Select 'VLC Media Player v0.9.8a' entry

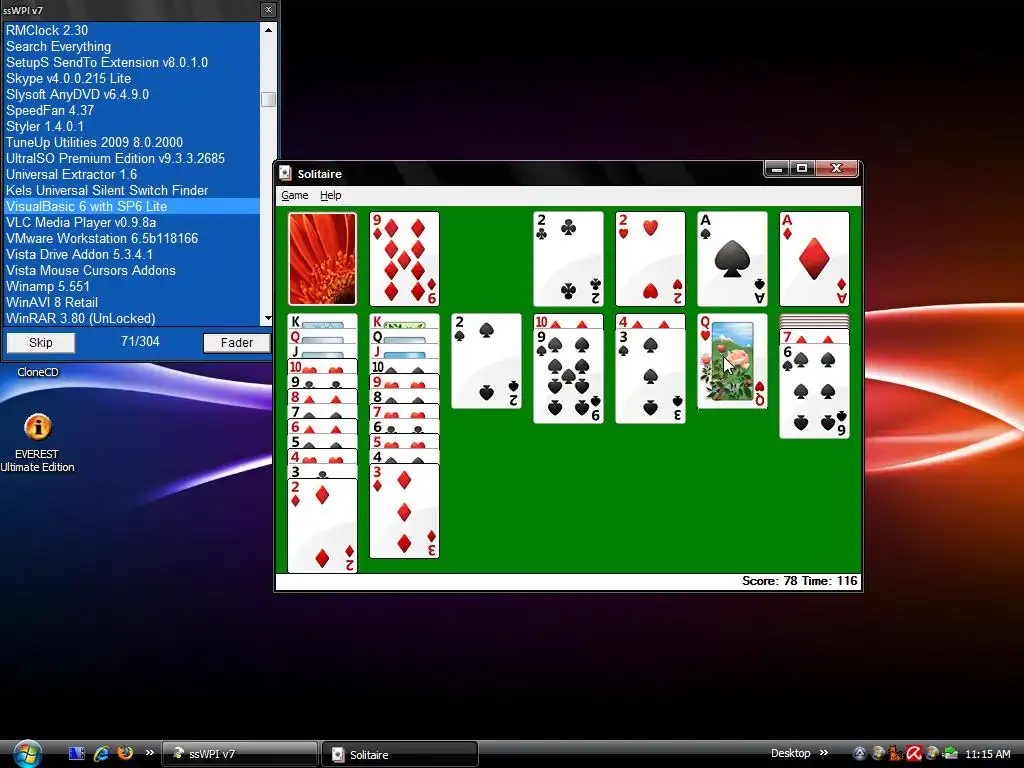point(132,222)
